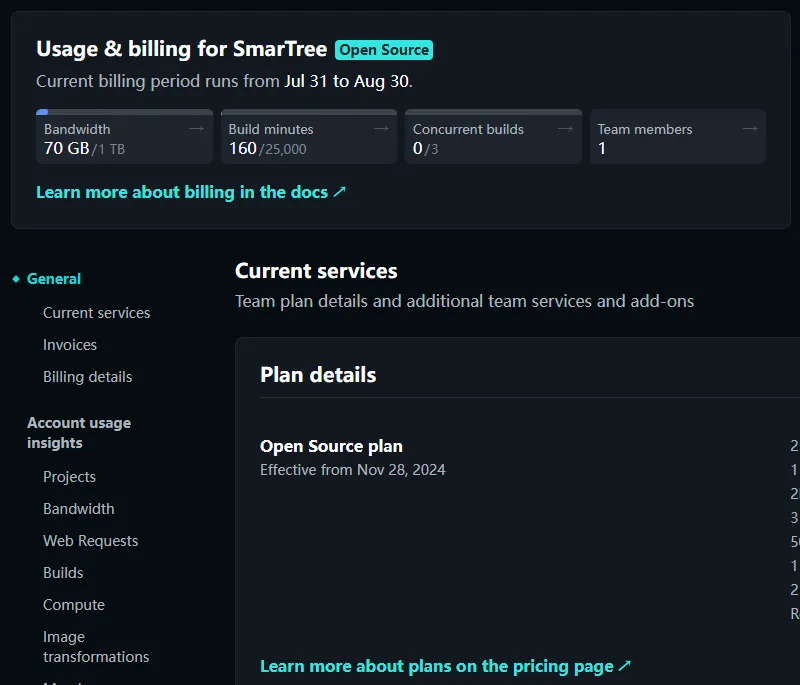This screenshot has height=685, width=800.
Task: Click the arrow icon on Team members card
Action: pos(750,129)
